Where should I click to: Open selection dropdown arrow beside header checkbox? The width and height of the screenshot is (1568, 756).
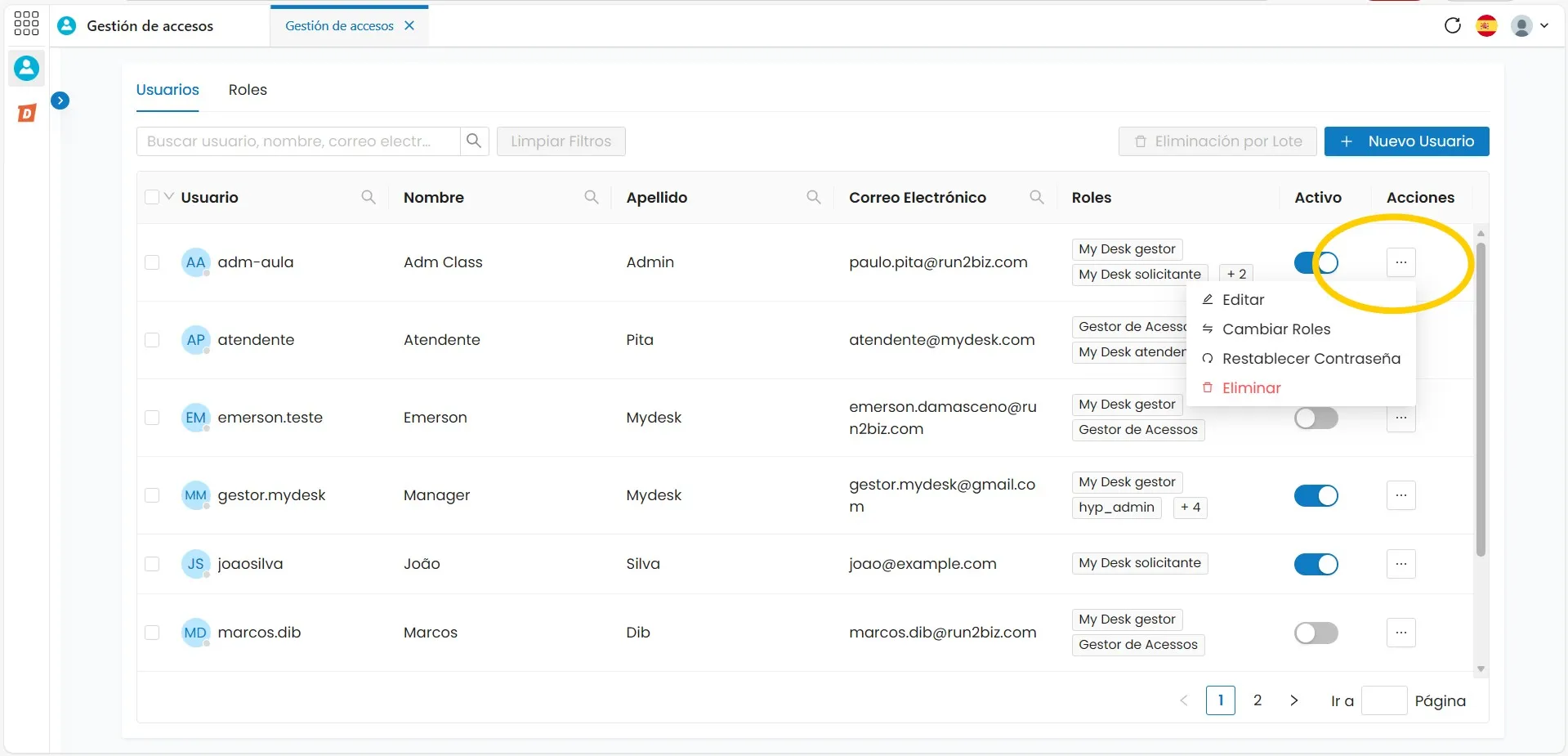pyautogui.click(x=169, y=196)
